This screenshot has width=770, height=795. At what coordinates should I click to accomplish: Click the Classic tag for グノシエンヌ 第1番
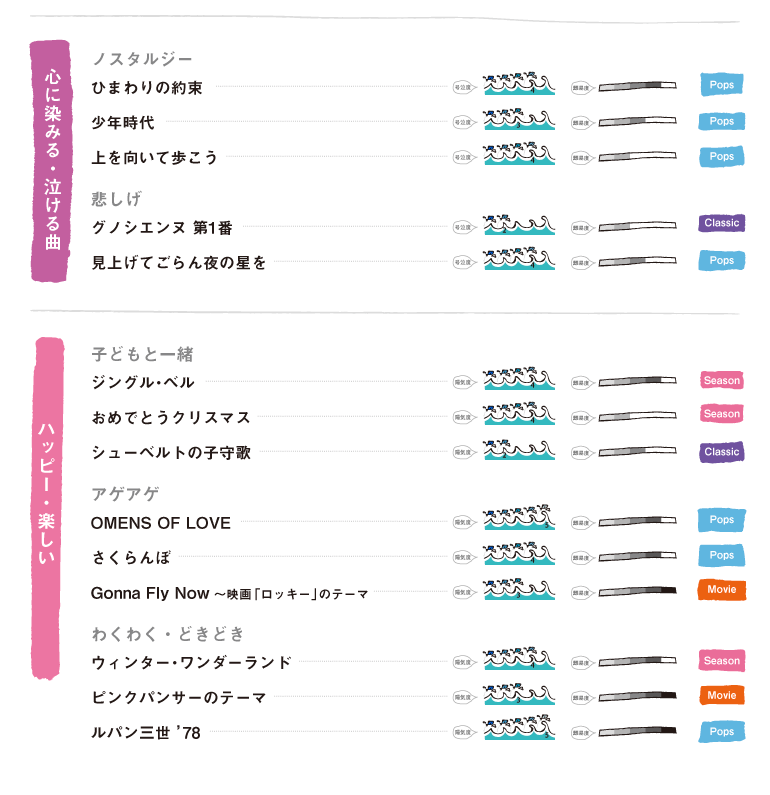point(721,223)
